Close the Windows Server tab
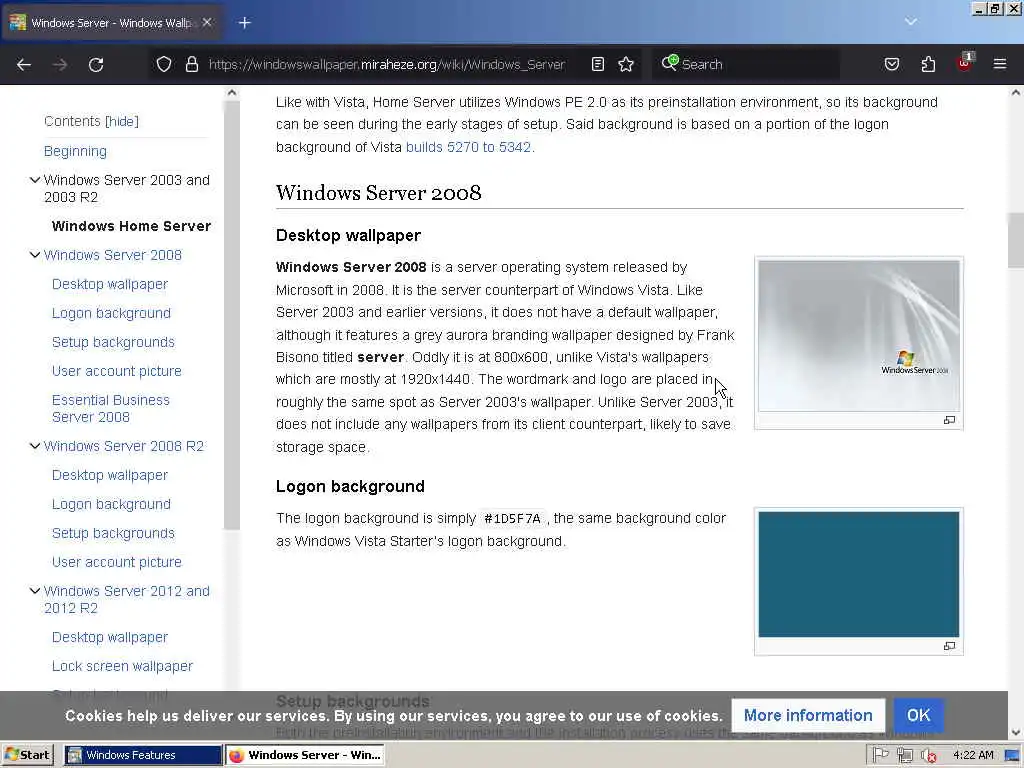Viewport: 1024px width, 768px height. coord(207,22)
